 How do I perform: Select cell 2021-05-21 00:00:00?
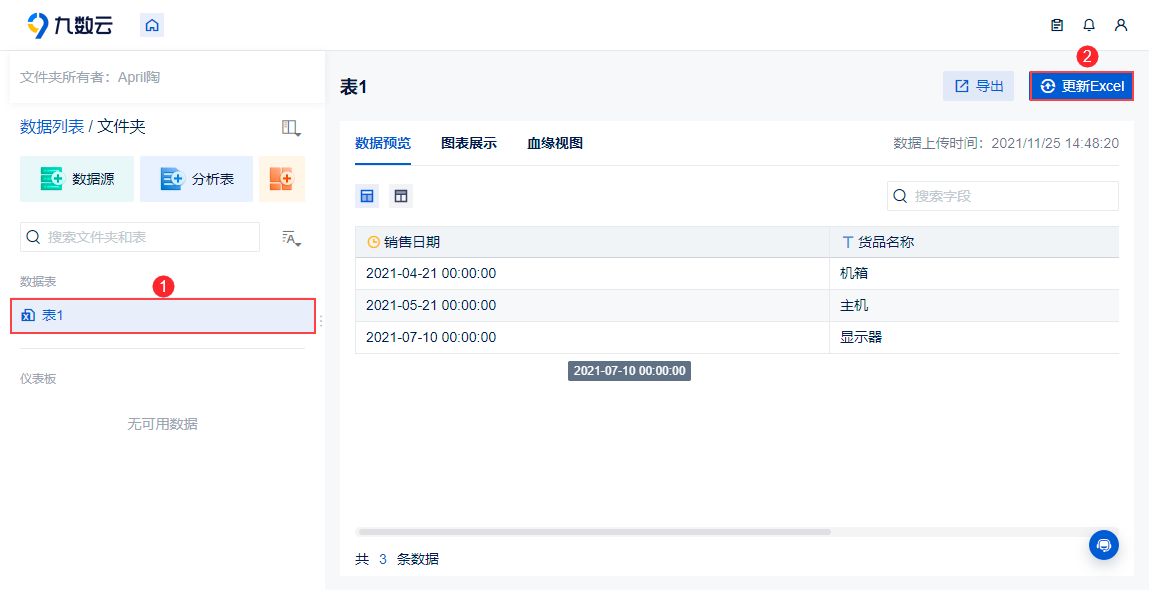click(592, 306)
